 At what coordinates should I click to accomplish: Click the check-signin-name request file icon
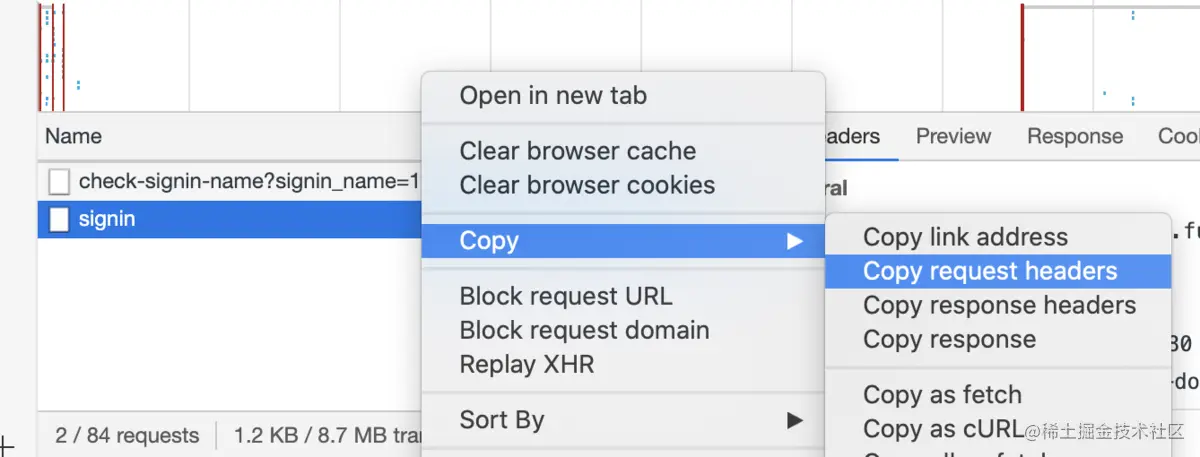pos(60,181)
